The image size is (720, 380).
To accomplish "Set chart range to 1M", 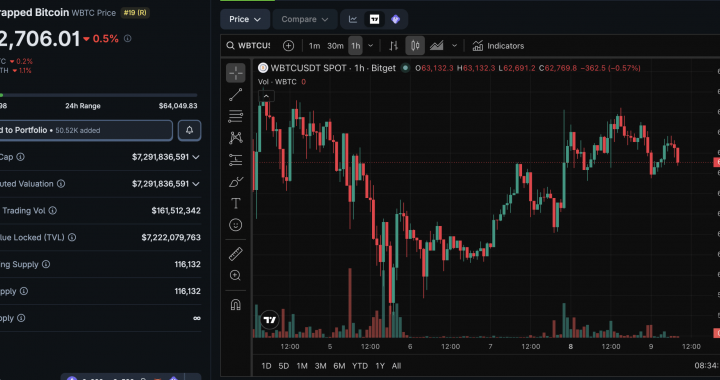I will click(302, 366).
